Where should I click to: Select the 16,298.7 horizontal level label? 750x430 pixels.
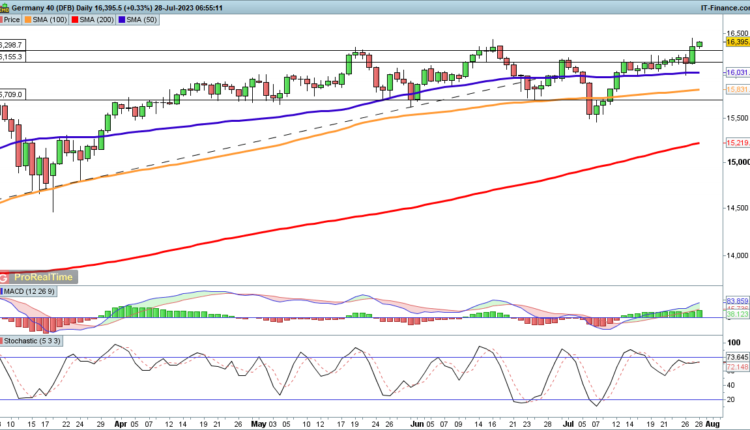click(12, 45)
